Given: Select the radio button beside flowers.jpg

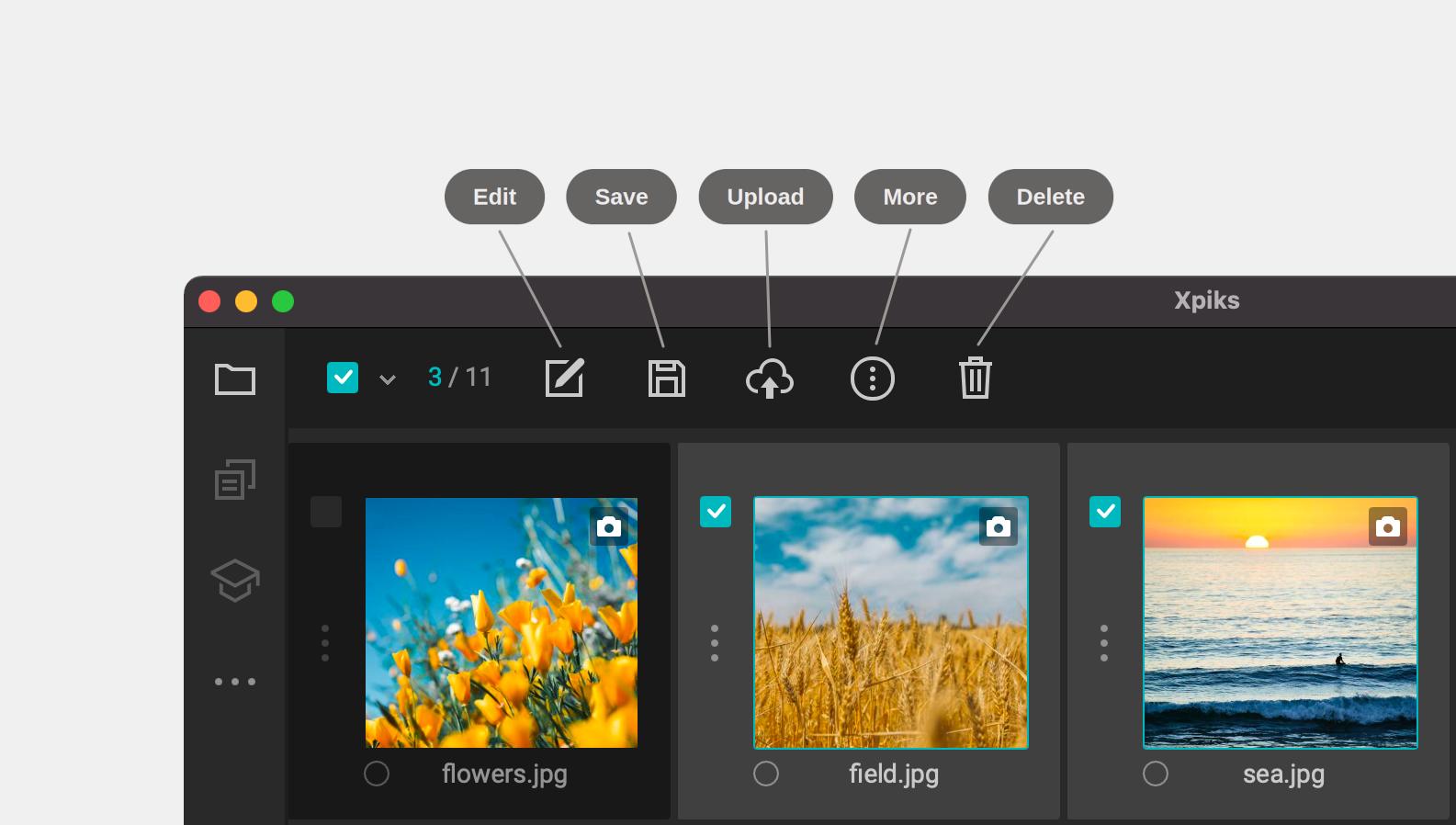Looking at the screenshot, I should [377, 774].
